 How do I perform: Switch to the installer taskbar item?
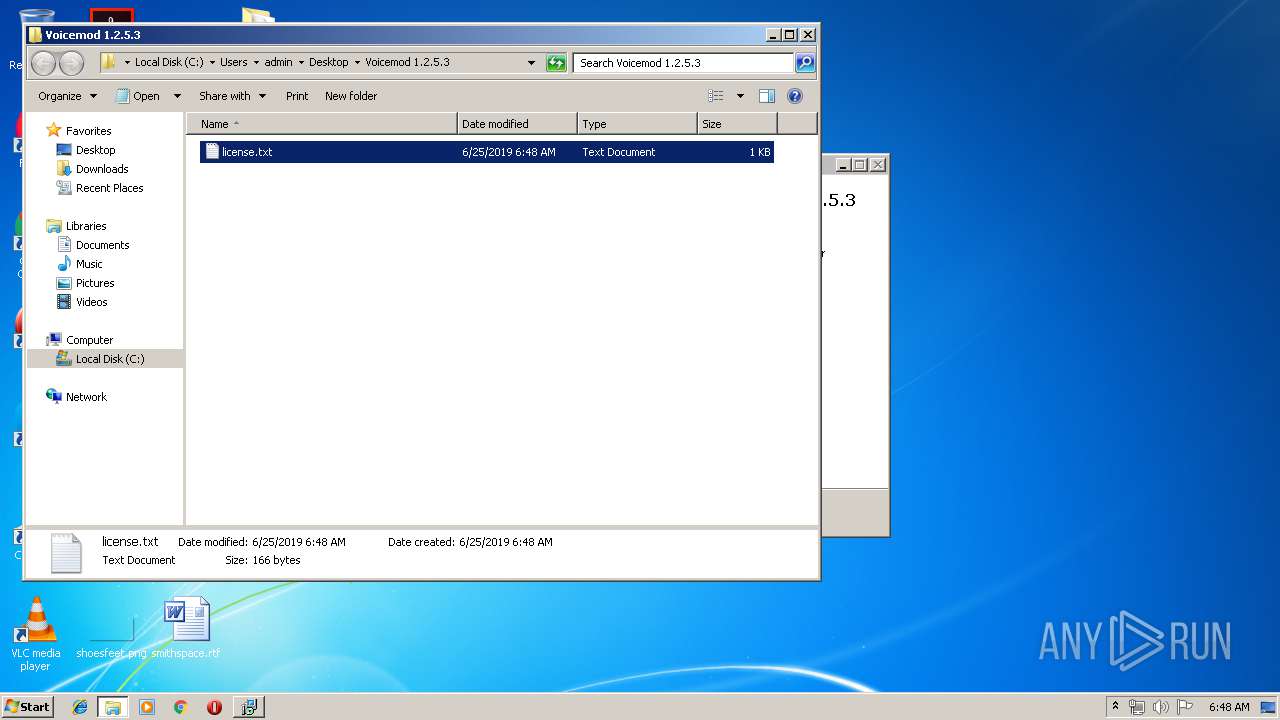click(x=249, y=707)
